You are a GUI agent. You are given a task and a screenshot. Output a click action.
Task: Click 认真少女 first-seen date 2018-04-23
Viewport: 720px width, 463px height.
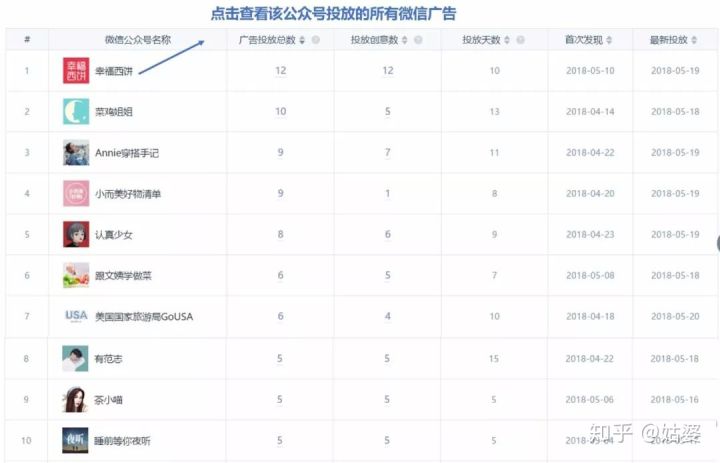[590, 234]
